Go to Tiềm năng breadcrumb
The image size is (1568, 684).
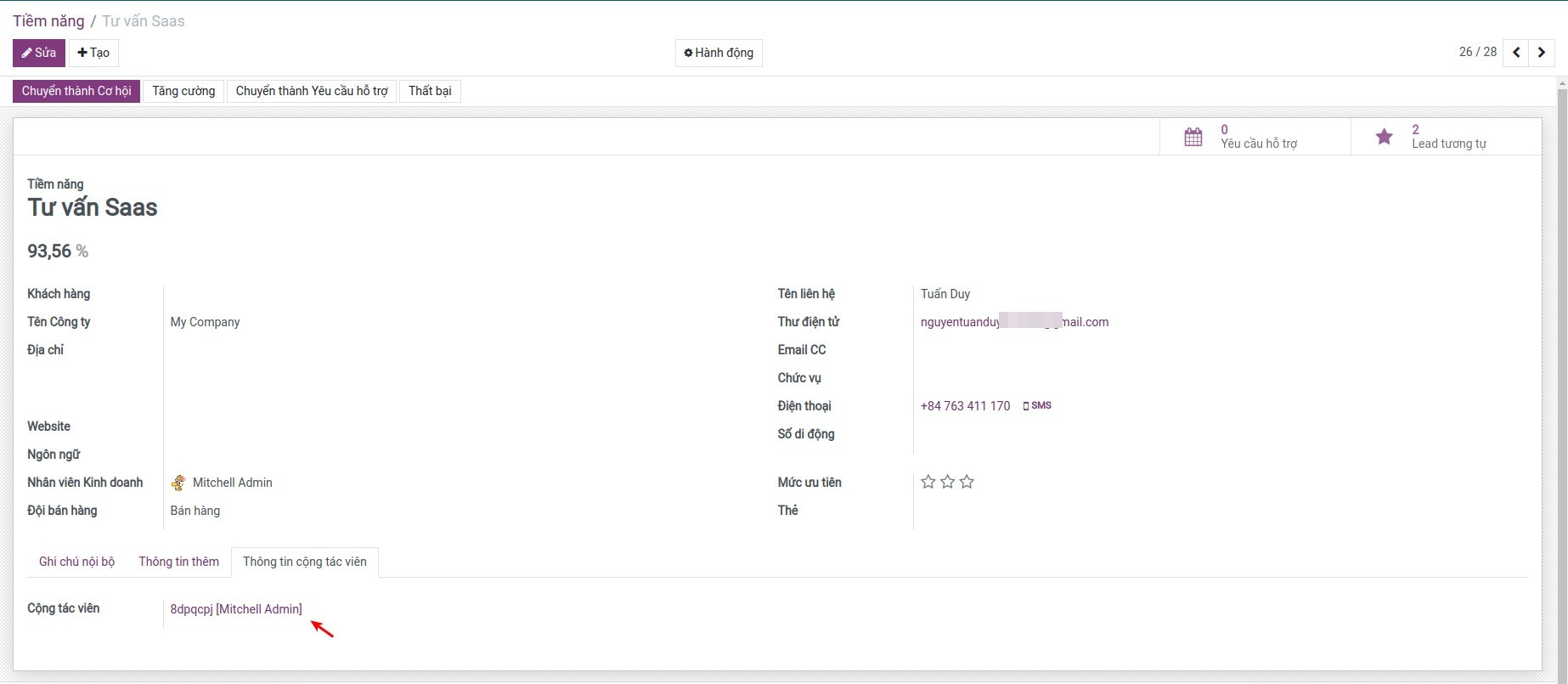coord(48,21)
